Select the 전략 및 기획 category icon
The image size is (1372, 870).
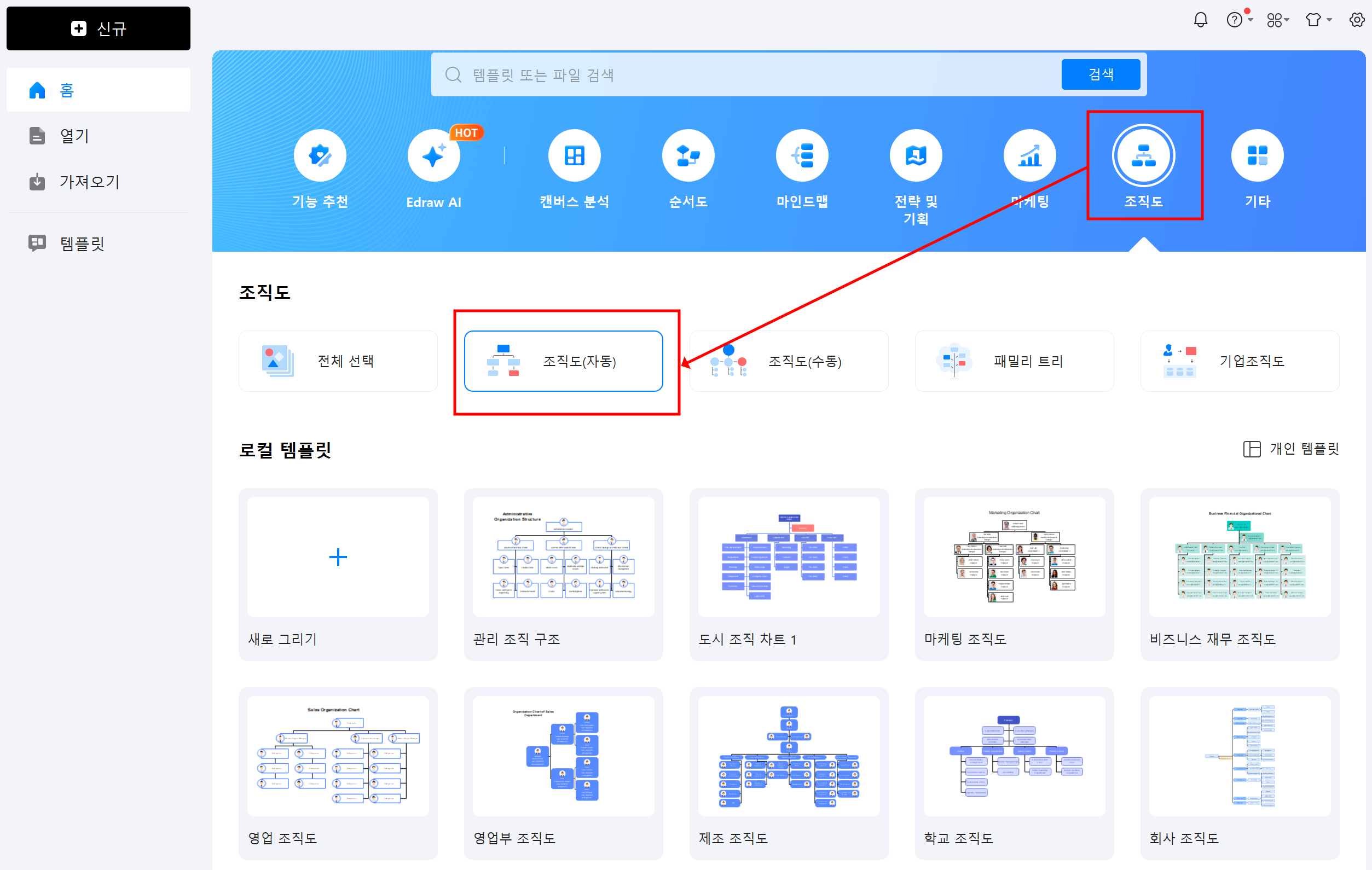click(916, 155)
